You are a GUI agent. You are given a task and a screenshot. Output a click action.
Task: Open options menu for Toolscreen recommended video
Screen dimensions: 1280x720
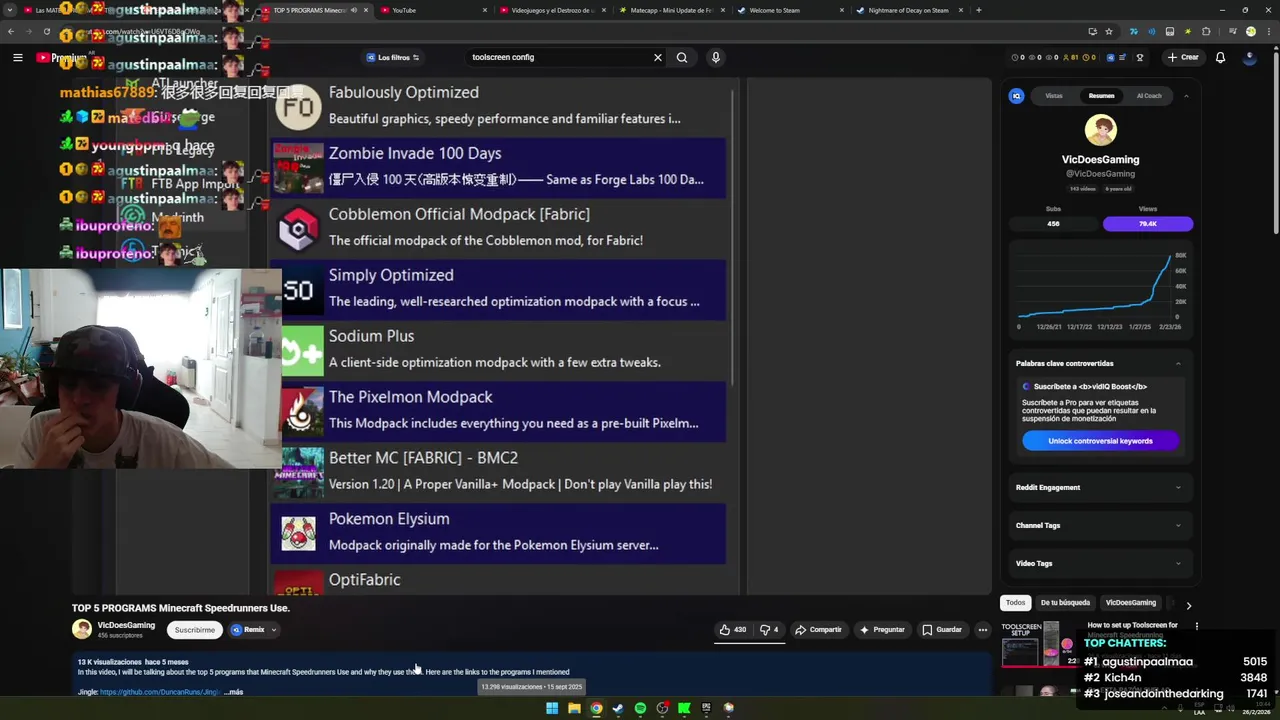(x=1196, y=627)
